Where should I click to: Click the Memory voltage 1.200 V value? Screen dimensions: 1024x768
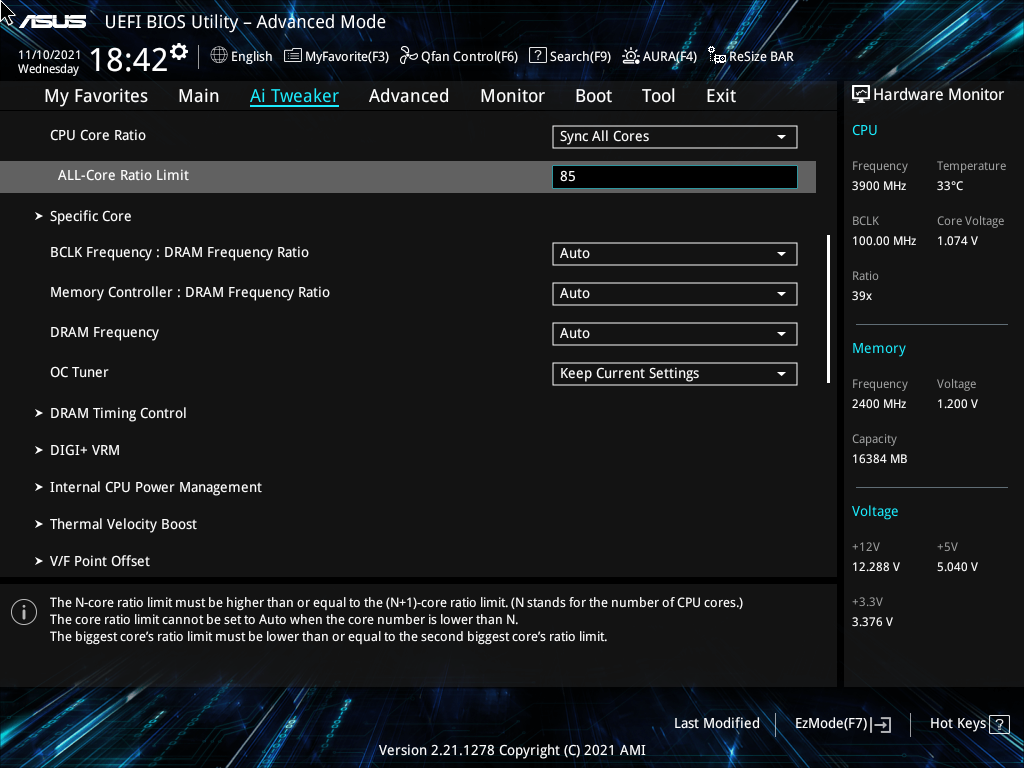click(x=957, y=404)
